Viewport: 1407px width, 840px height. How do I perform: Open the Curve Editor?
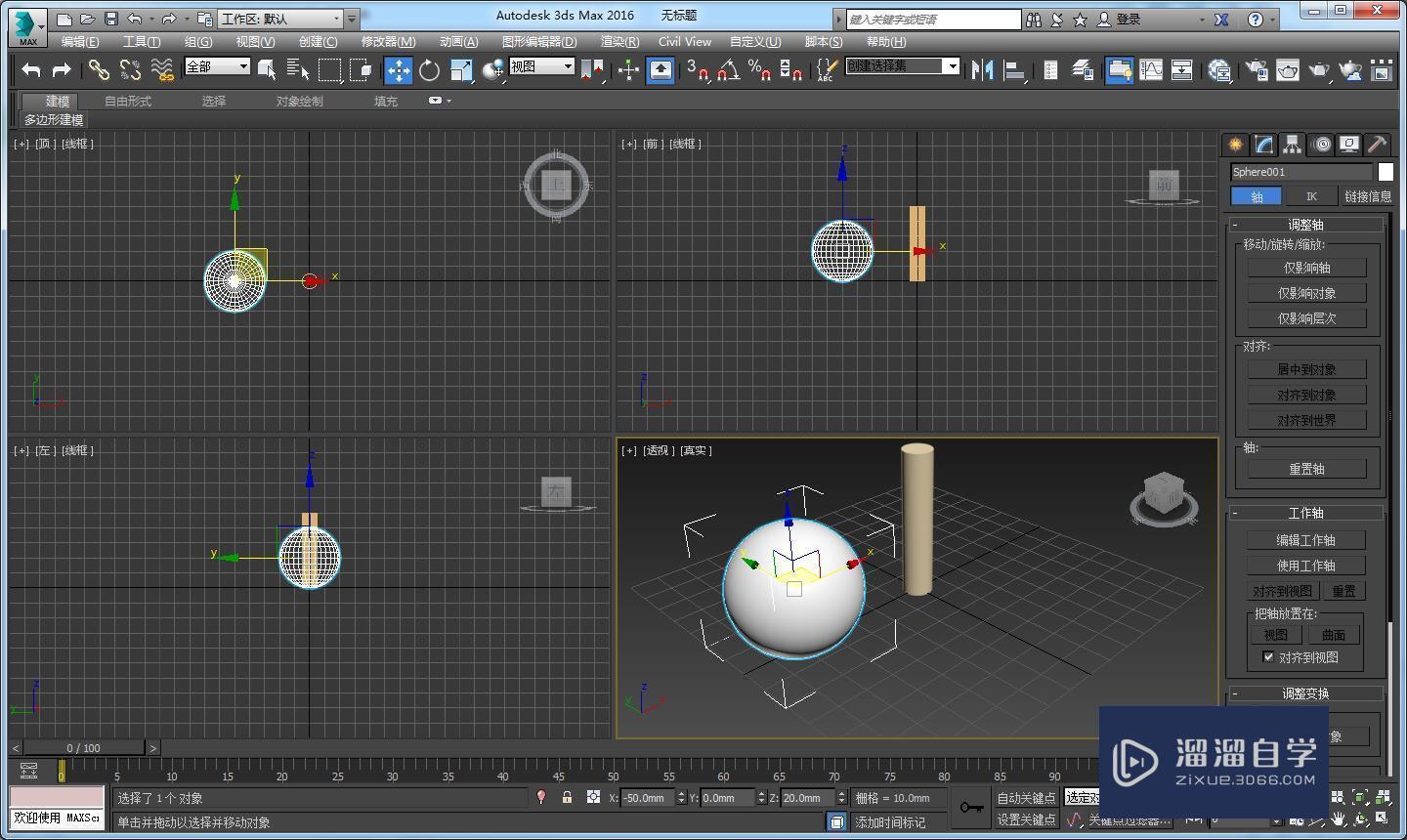tap(1152, 69)
